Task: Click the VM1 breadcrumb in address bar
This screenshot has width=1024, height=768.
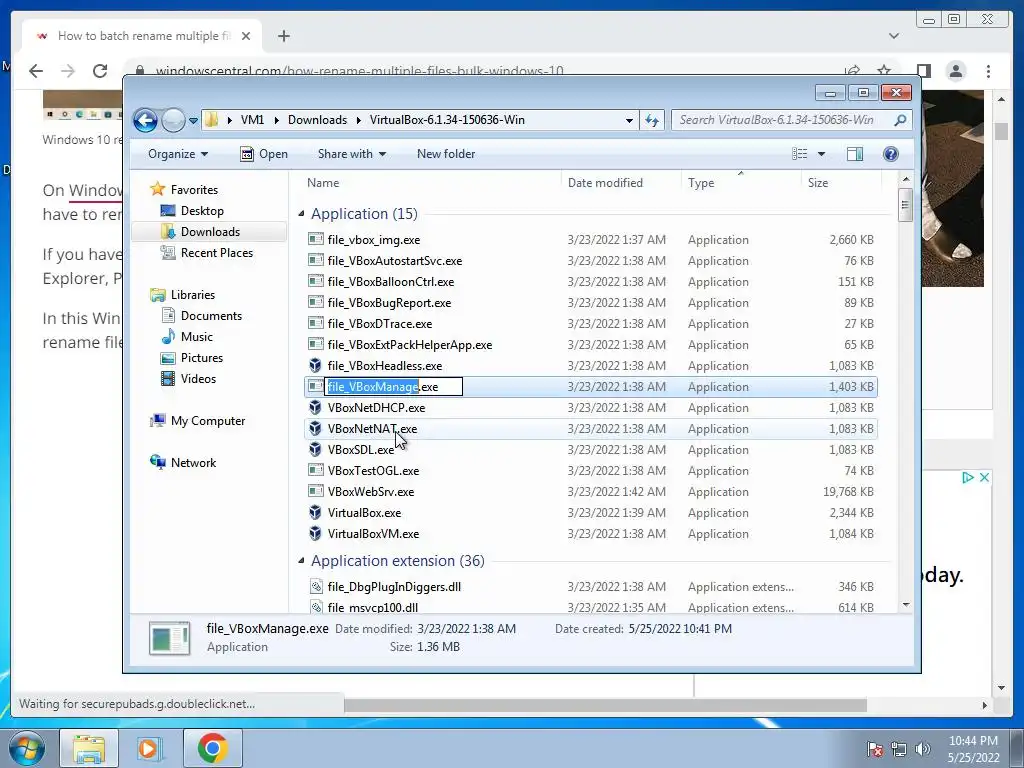Action: 252,120
